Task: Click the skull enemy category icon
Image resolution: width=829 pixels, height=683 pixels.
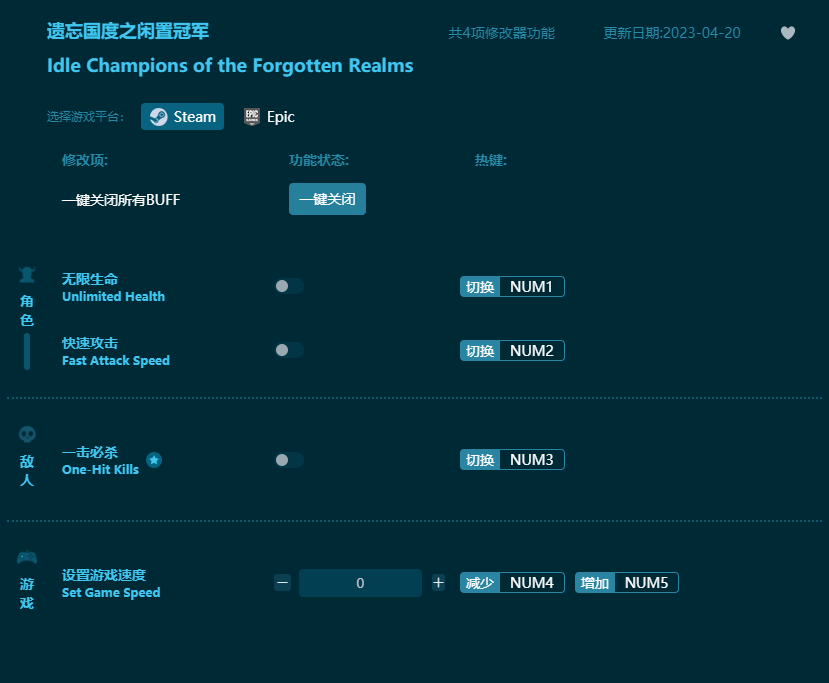Action: pos(27,434)
